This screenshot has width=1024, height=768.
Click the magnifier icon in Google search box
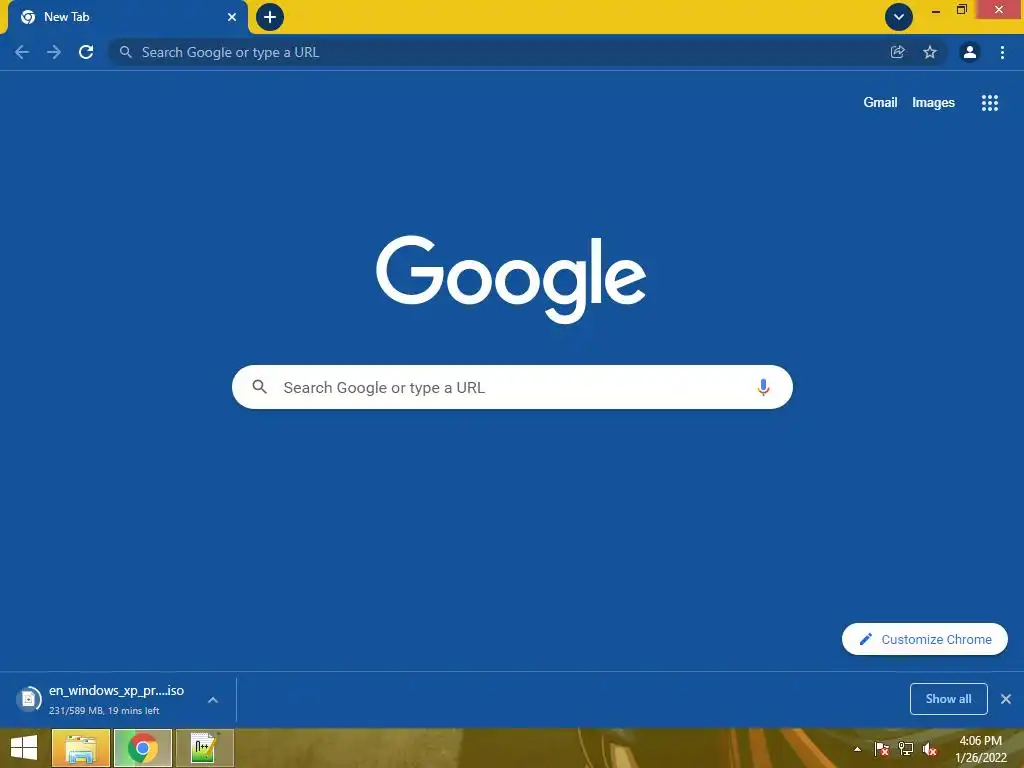(259, 387)
